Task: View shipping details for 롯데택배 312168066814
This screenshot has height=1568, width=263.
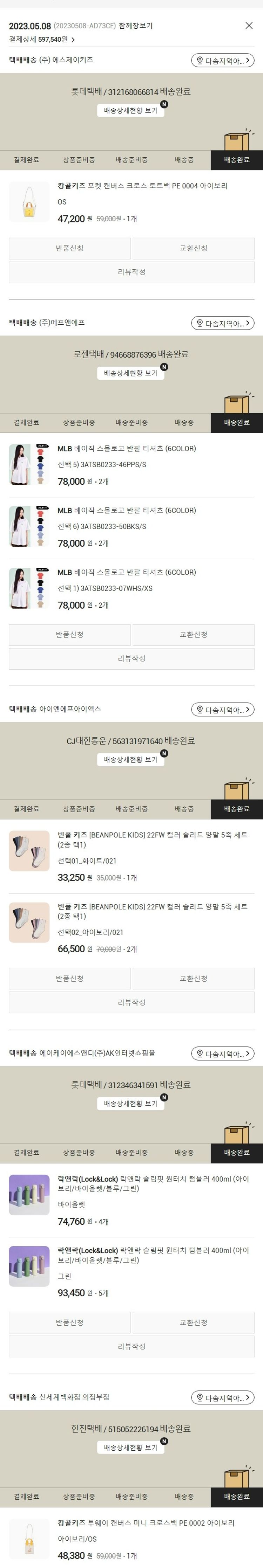Action: point(131,110)
